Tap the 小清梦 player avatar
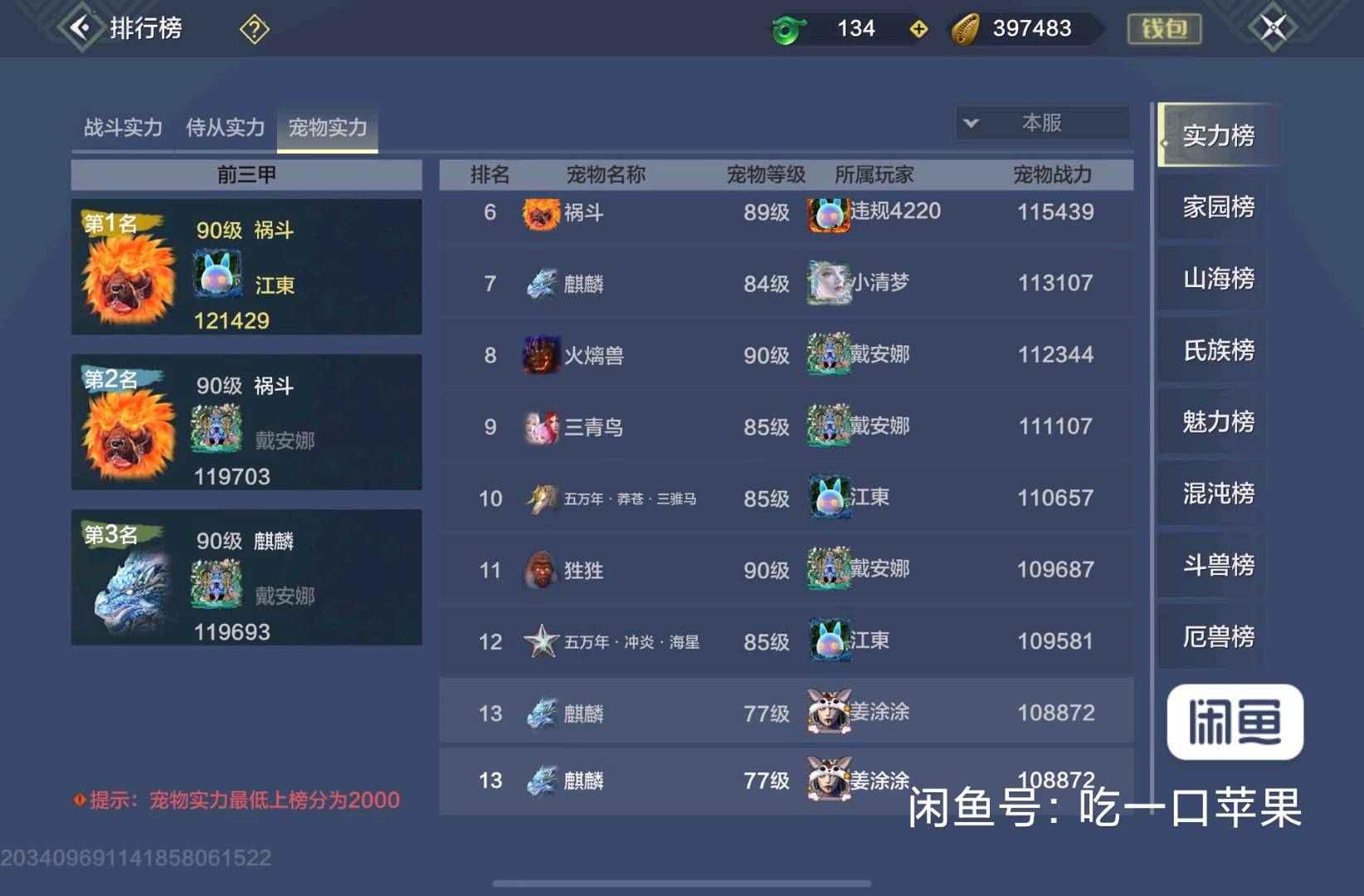Screen dimensions: 1364x896 (x=828, y=282)
